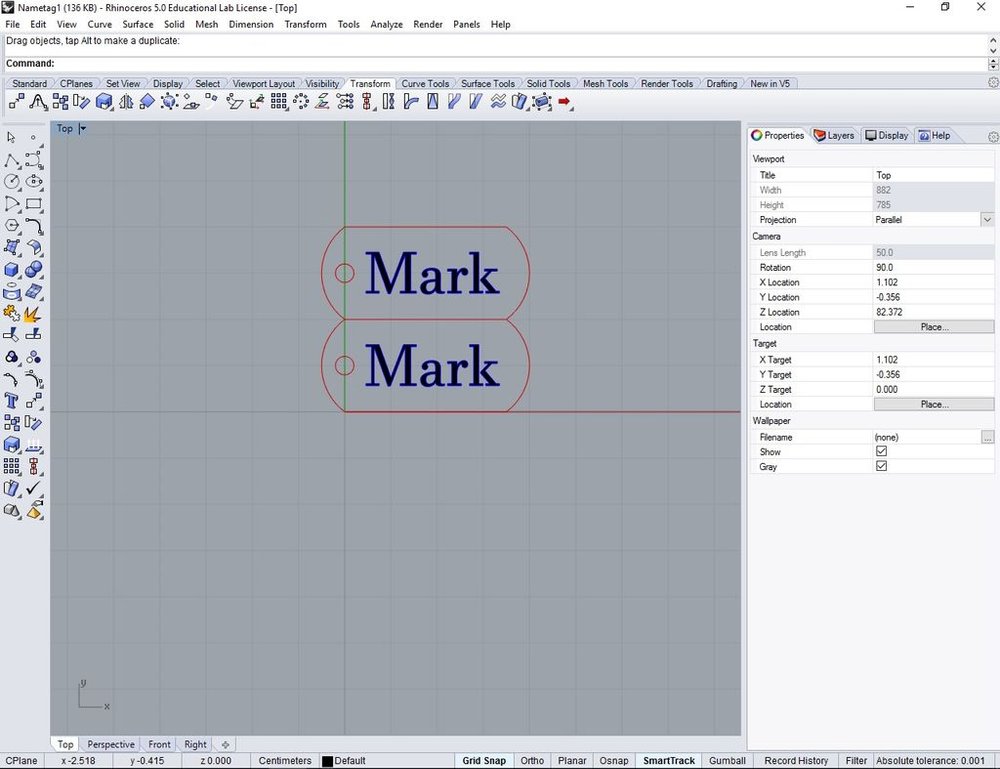This screenshot has width=1000, height=769.
Task: Select the Bend tool icon
Action: coord(411,101)
